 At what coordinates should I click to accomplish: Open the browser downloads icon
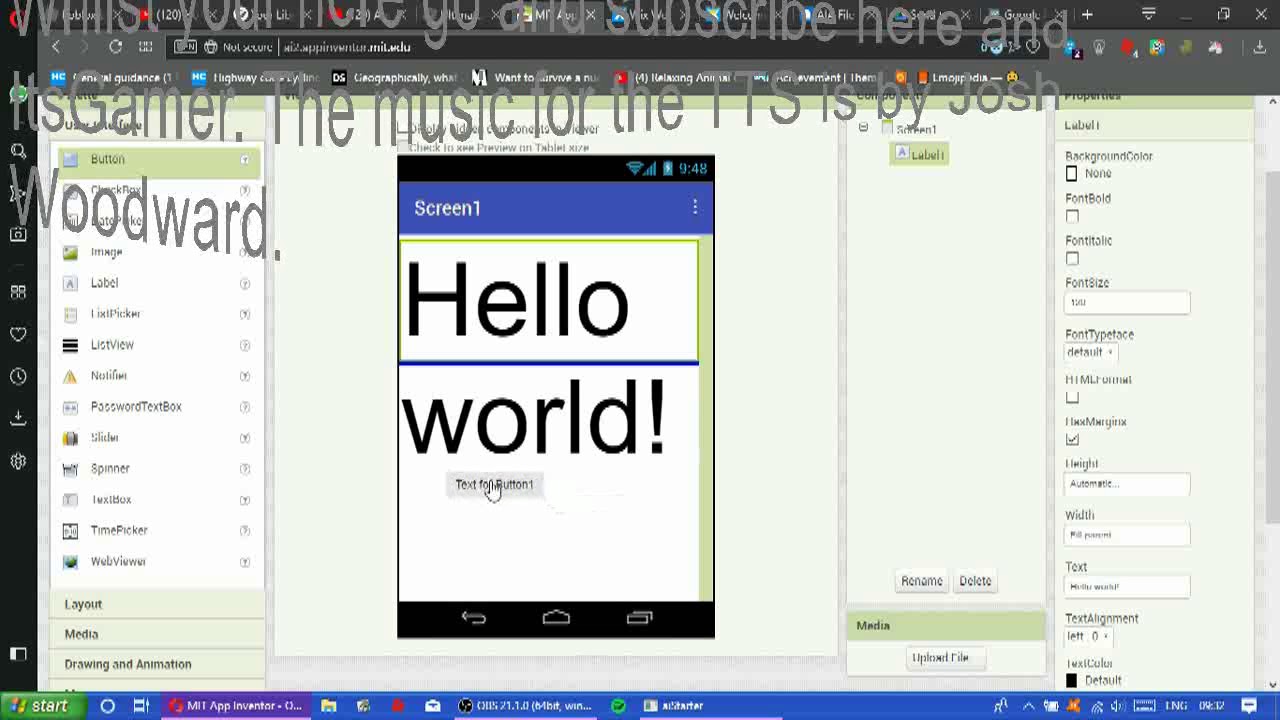tap(1259, 47)
